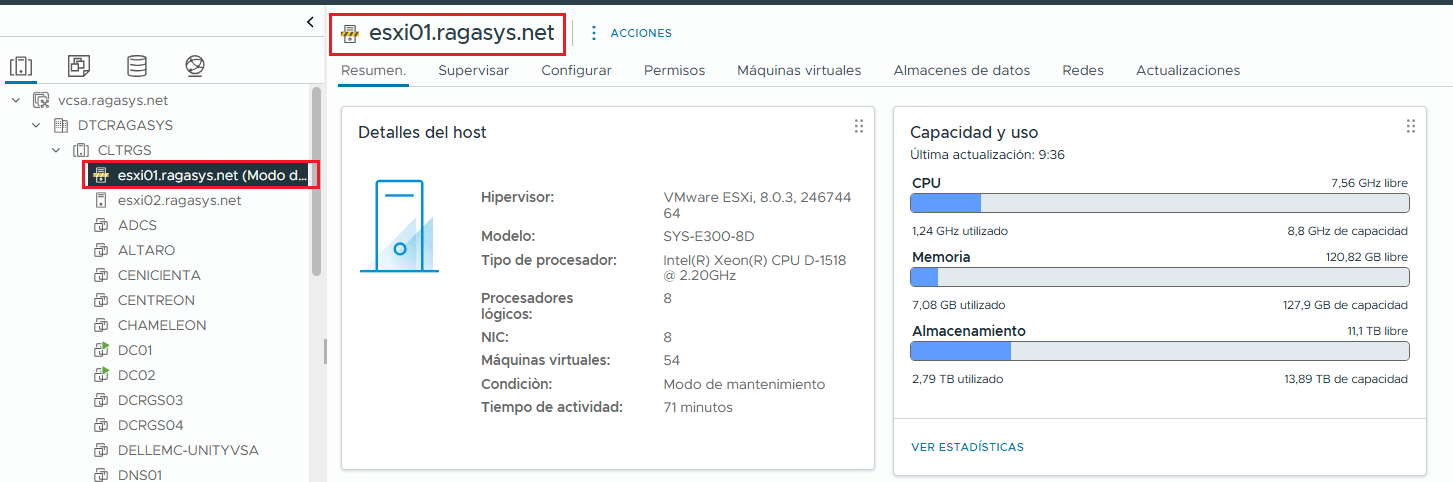
Task: Switch to the Resumen tab
Action: click(374, 70)
